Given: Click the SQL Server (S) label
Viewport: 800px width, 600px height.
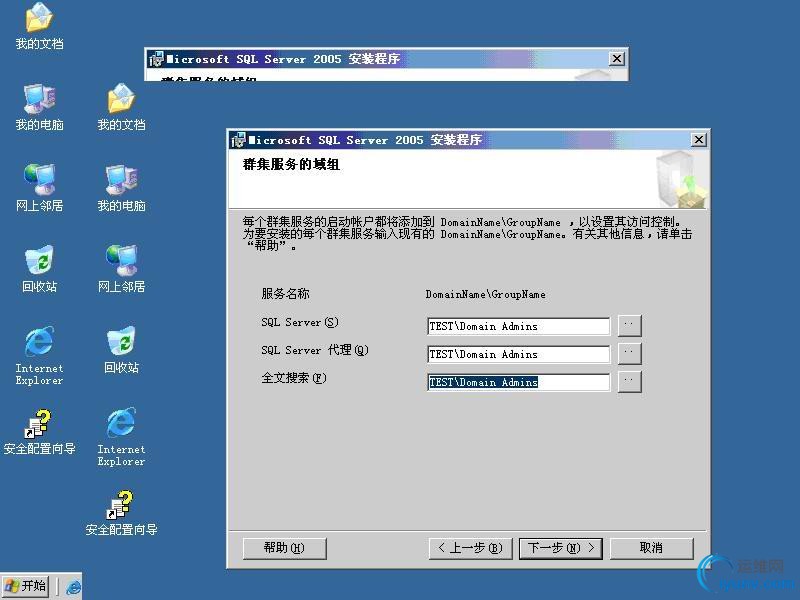Looking at the screenshot, I should (299, 322).
